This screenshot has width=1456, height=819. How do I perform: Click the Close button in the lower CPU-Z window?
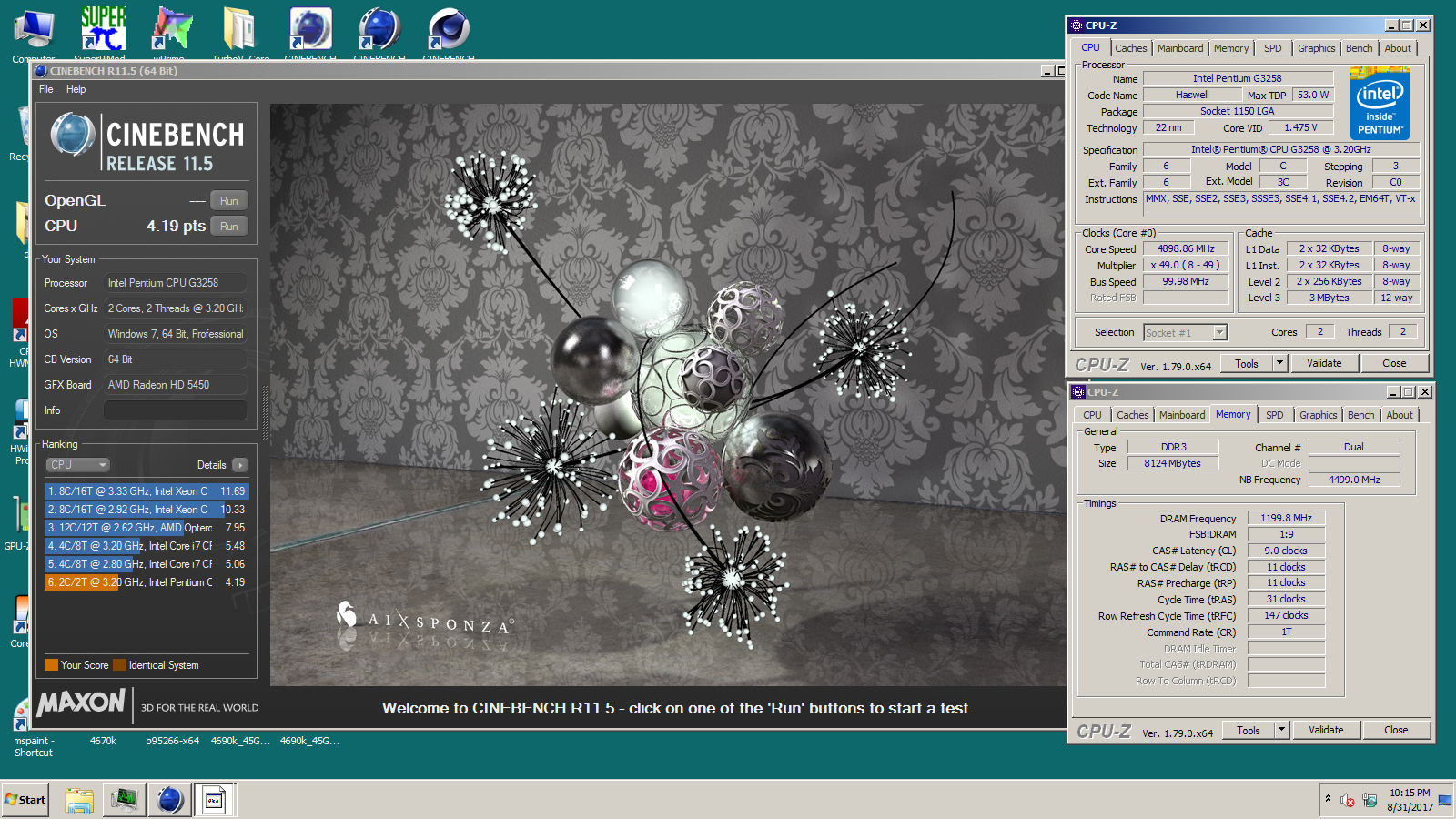tap(1396, 731)
